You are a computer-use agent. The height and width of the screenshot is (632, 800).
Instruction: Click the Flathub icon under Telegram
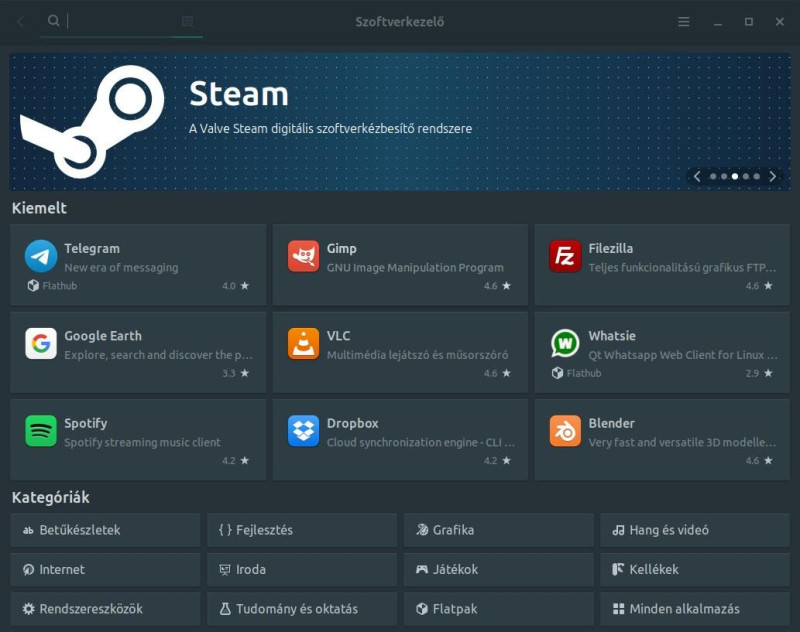click(x=33, y=286)
